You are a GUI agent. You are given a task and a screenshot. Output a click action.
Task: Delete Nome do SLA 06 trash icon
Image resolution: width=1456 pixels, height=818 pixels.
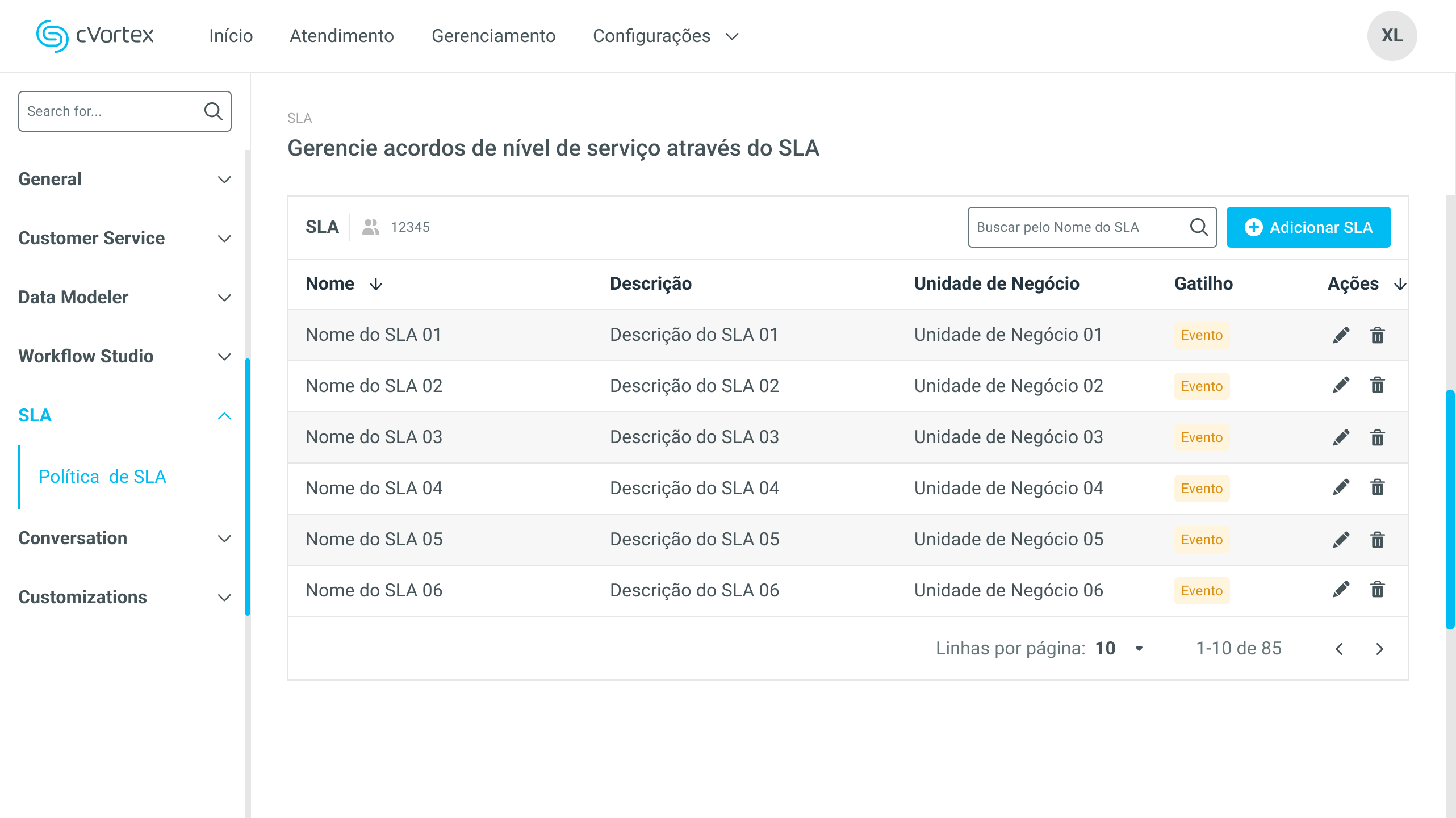(1377, 590)
